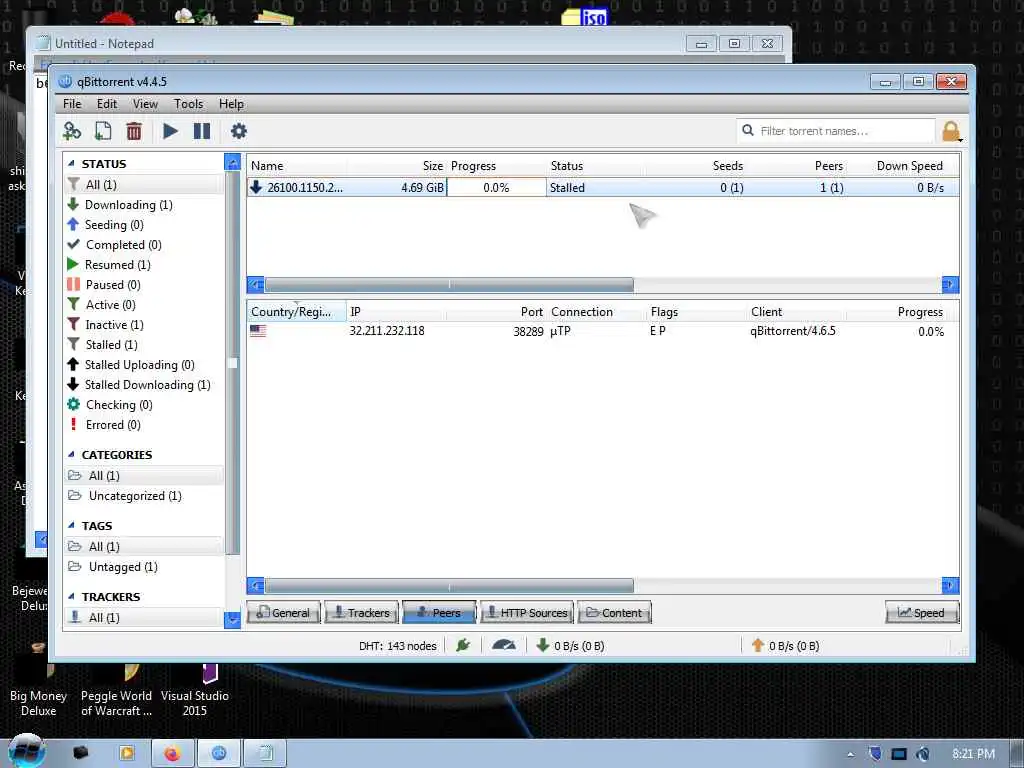The height and width of the screenshot is (768, 1024).
Task: Collapse the CATEGORIES section triangle
Action: coord(71,455)
